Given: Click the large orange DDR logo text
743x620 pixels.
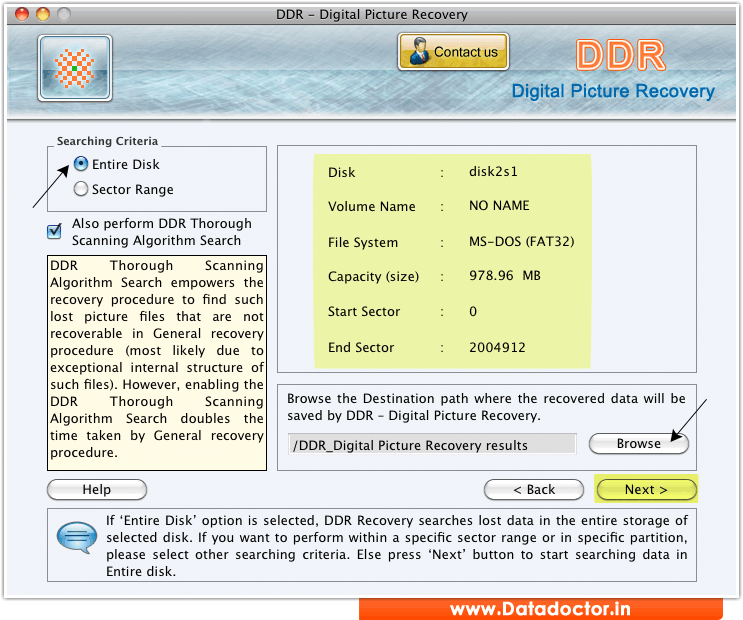Looking at the screenshot, I should pos(621,55).
